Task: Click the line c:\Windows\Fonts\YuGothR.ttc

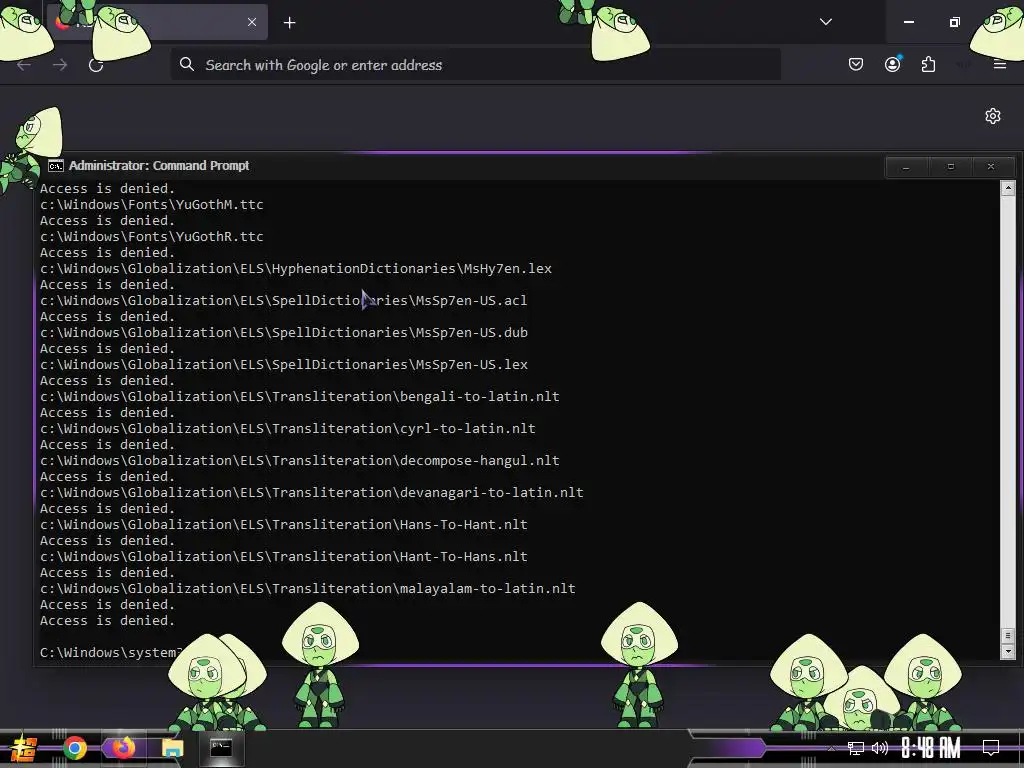Action: (152, 236)
